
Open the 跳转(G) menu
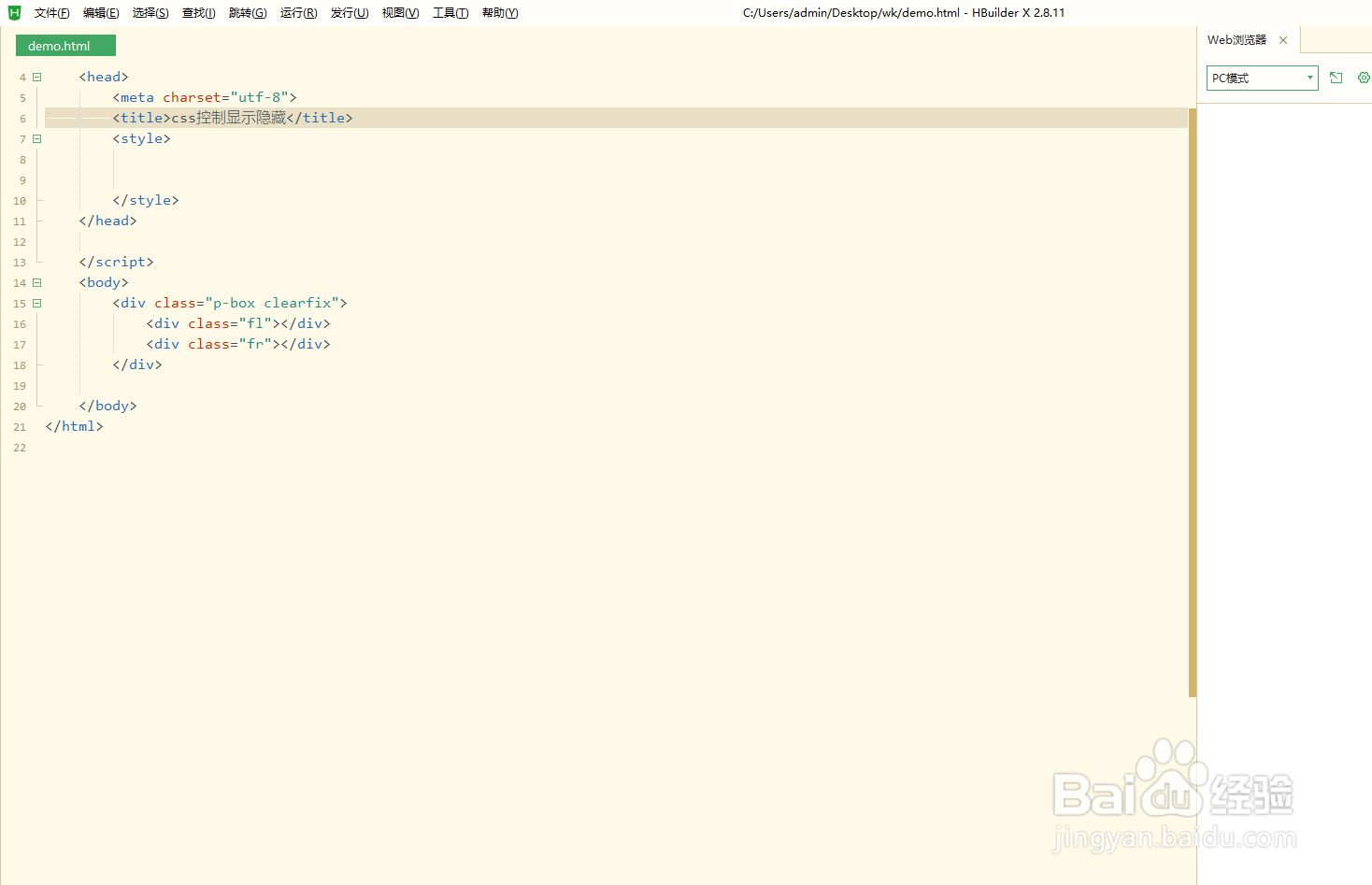248,13
